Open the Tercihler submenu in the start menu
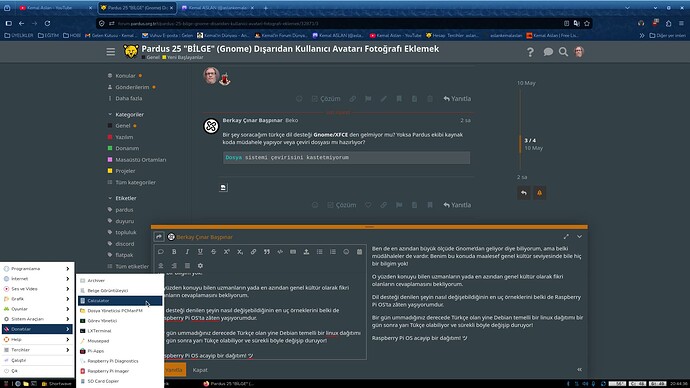 37,350
